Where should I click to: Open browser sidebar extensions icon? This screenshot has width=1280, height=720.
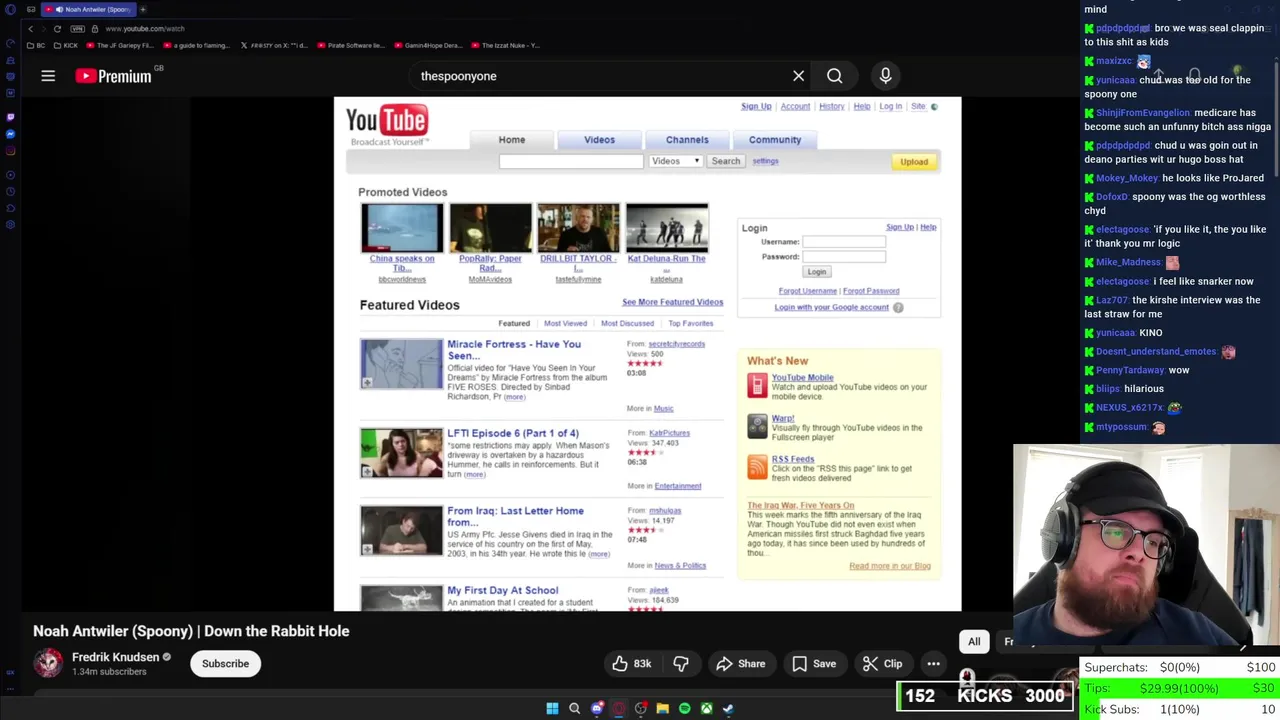pyautogui.click(x=10, y=208)
